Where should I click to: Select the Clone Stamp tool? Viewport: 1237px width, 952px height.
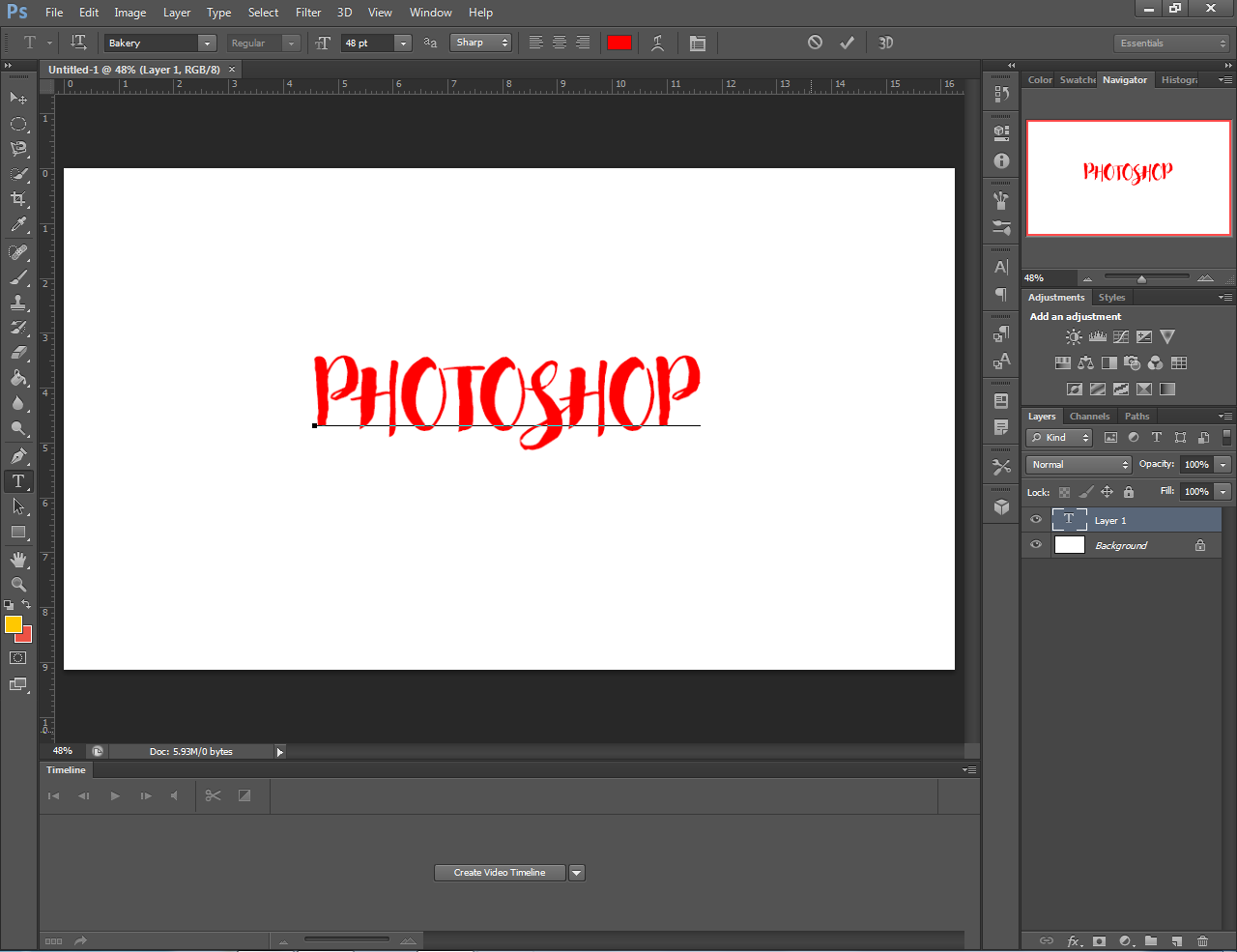(18, 303)
